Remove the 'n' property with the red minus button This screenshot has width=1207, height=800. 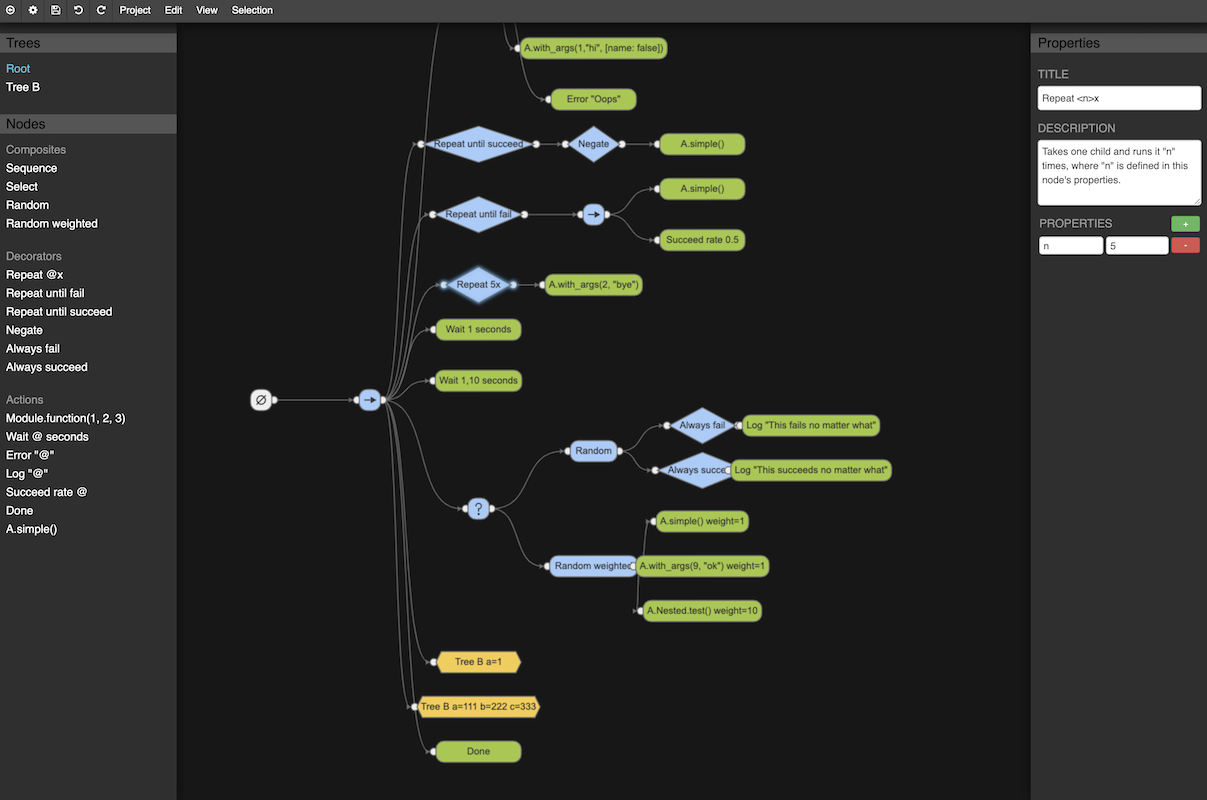pyautogui.click(x=1185, y=245)
